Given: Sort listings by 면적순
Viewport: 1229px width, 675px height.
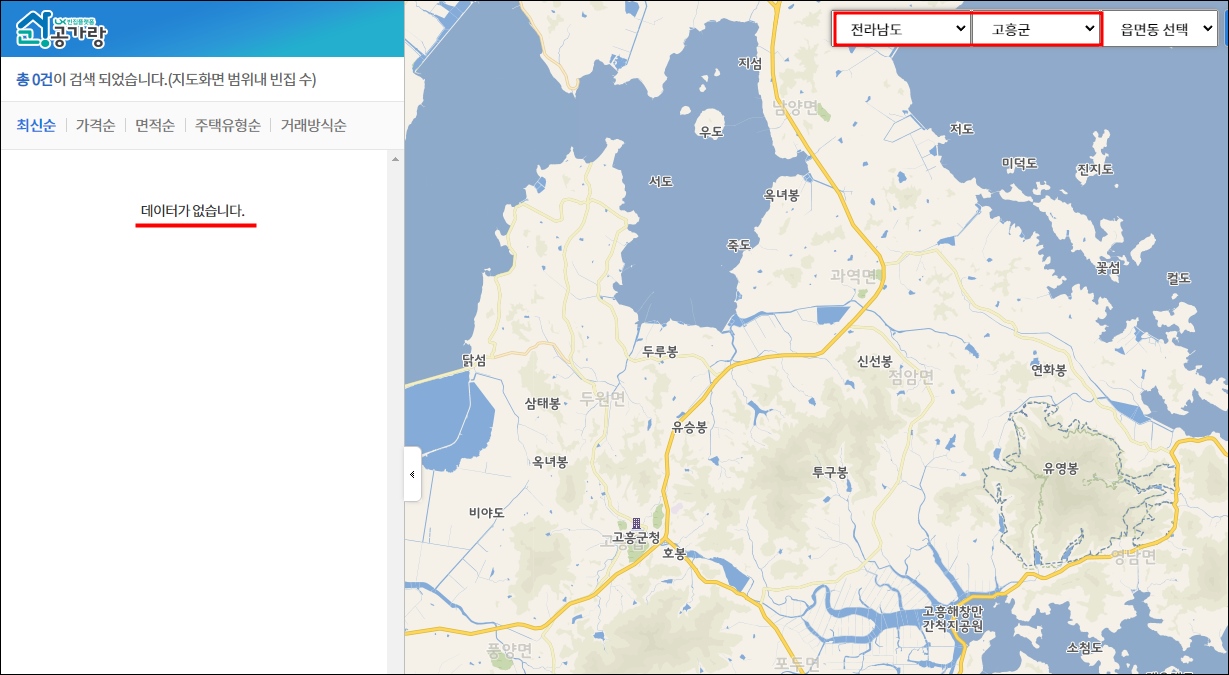Looking at the screenshot, I should 157,124.
